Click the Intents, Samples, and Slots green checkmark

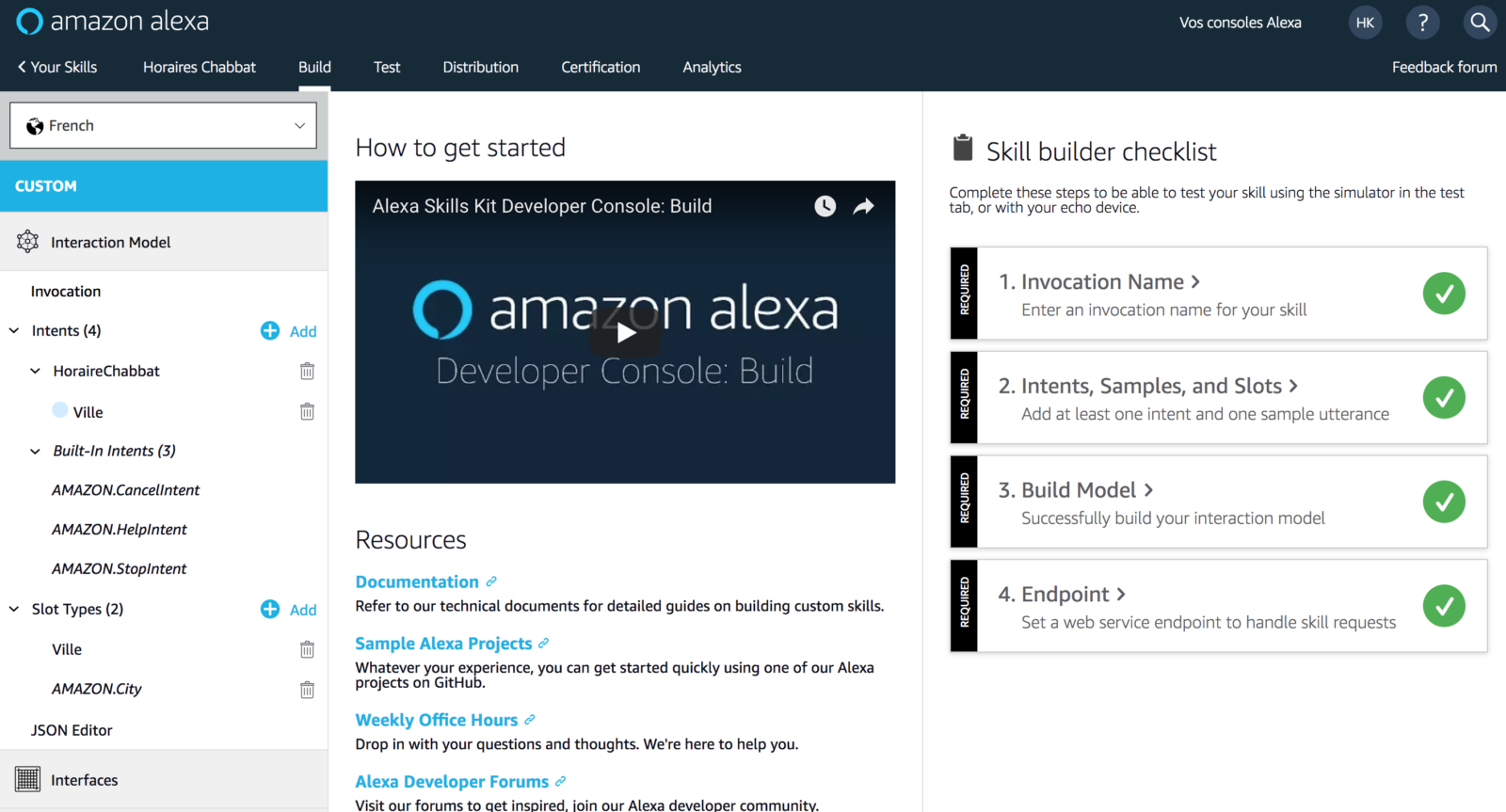coord(1444,398)
